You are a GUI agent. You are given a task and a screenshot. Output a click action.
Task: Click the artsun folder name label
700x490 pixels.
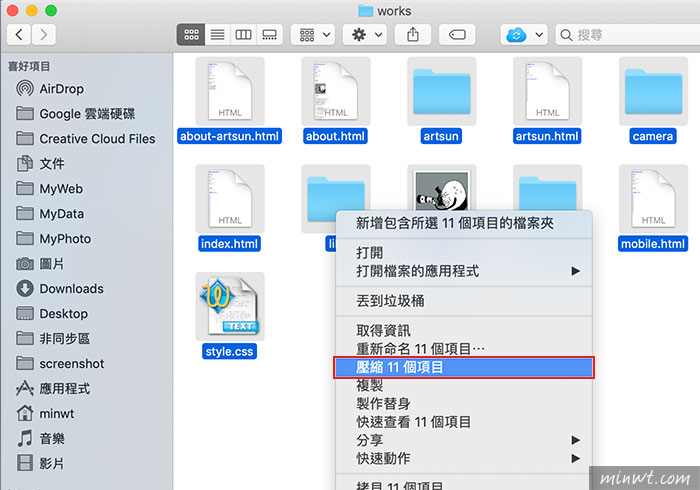coord(442,136)
